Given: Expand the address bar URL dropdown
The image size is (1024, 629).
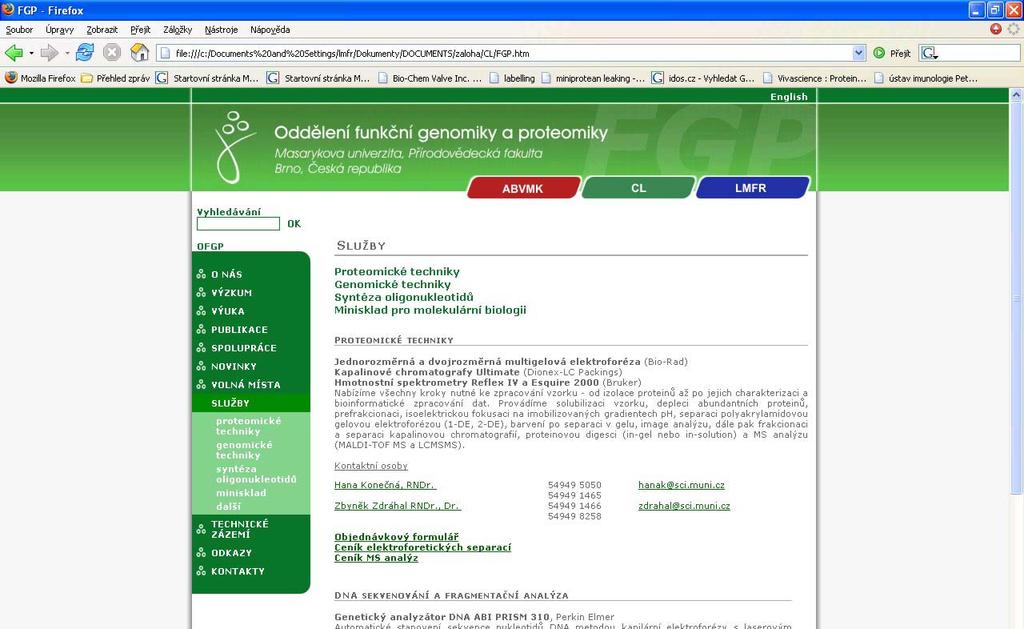Looking at the screenshot, I should [x=859, y=53].
